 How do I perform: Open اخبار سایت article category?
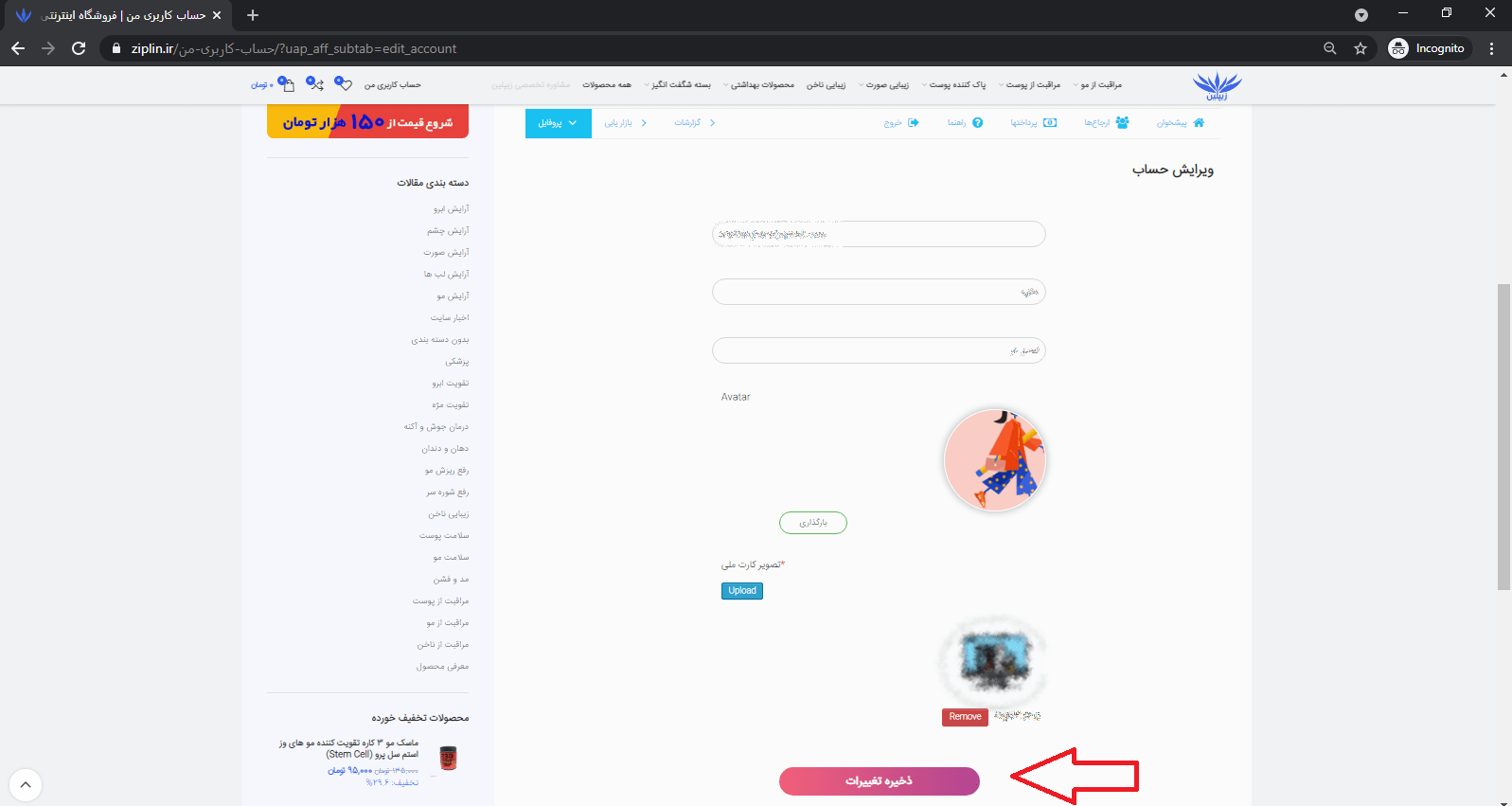tap(450, 318)
